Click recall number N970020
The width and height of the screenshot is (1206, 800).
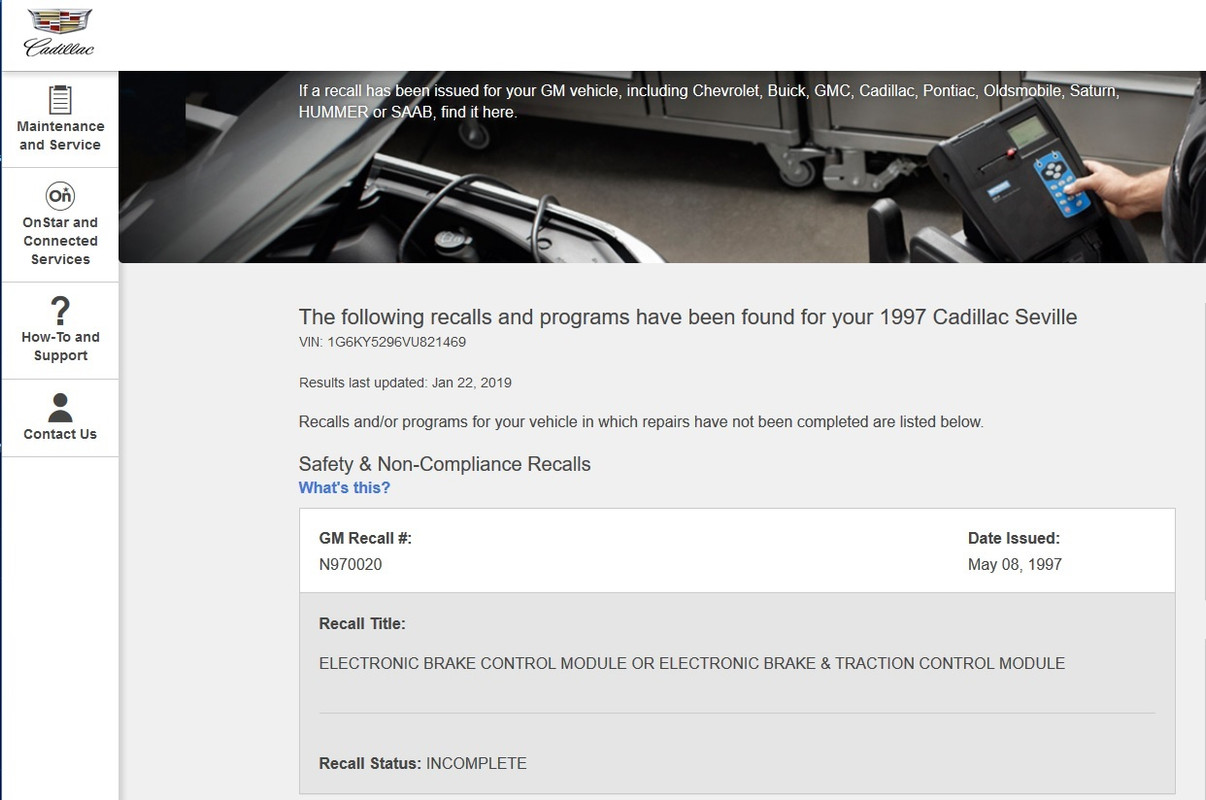coord(350,564)
